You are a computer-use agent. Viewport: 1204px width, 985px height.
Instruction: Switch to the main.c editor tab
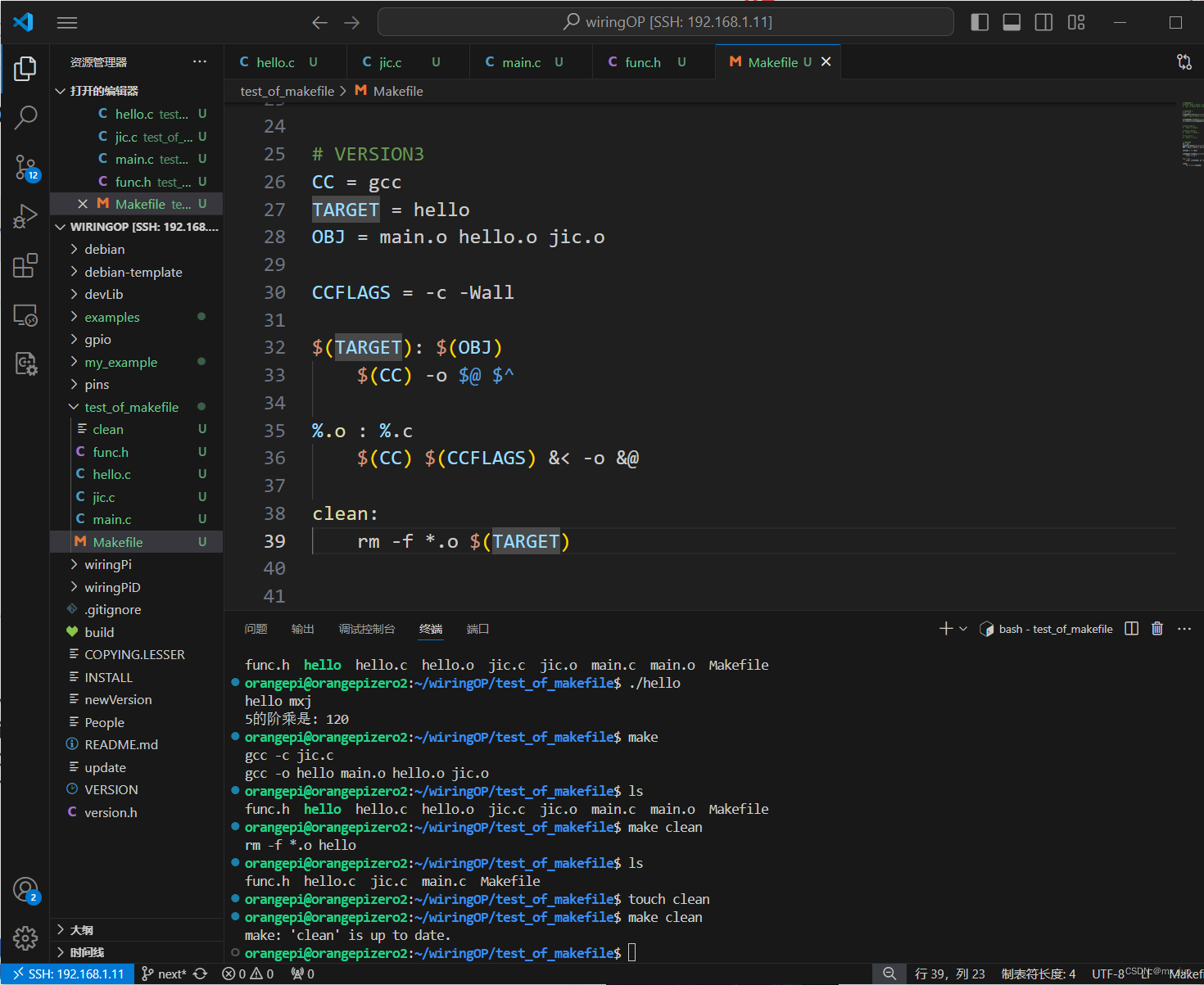(x=531, y=61)
